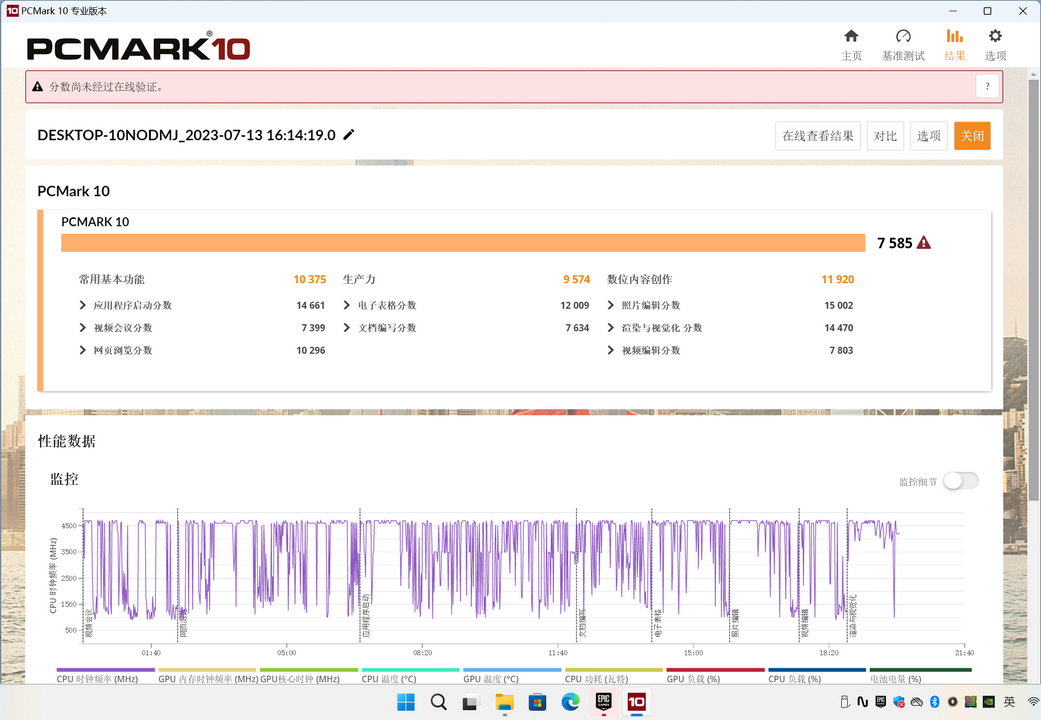
Task: Click the 数位内容创作 score 11 920
Action: [837, 280]
